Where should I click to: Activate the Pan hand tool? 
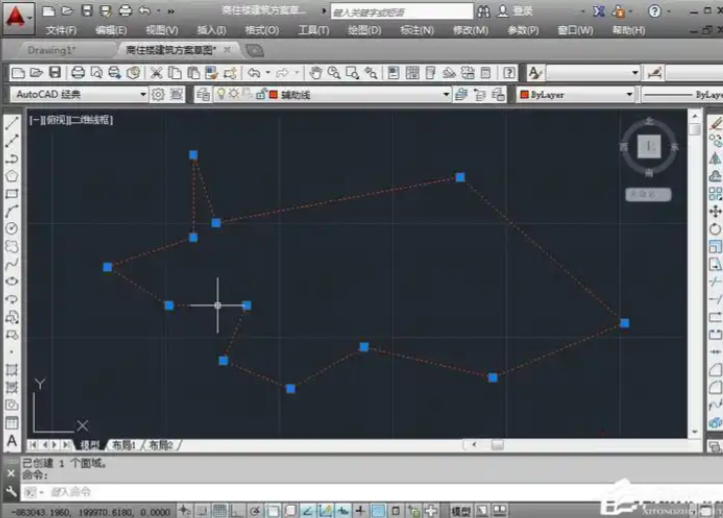(315, 73)
